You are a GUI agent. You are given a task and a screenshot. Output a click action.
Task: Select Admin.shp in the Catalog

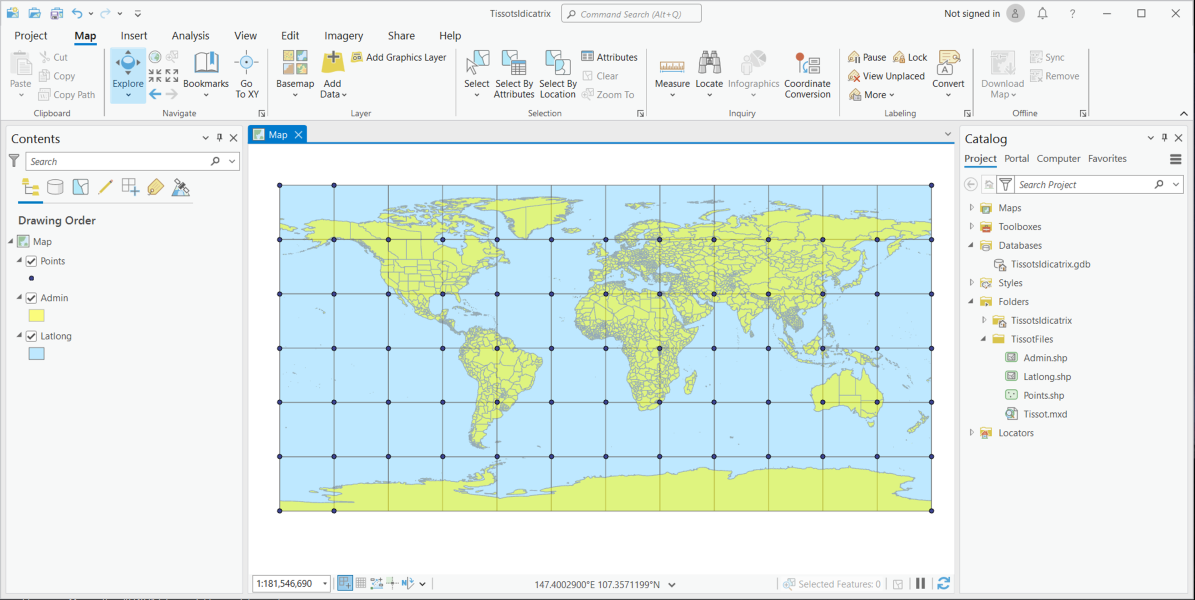pyautogui.click(x=1045, y=358)
